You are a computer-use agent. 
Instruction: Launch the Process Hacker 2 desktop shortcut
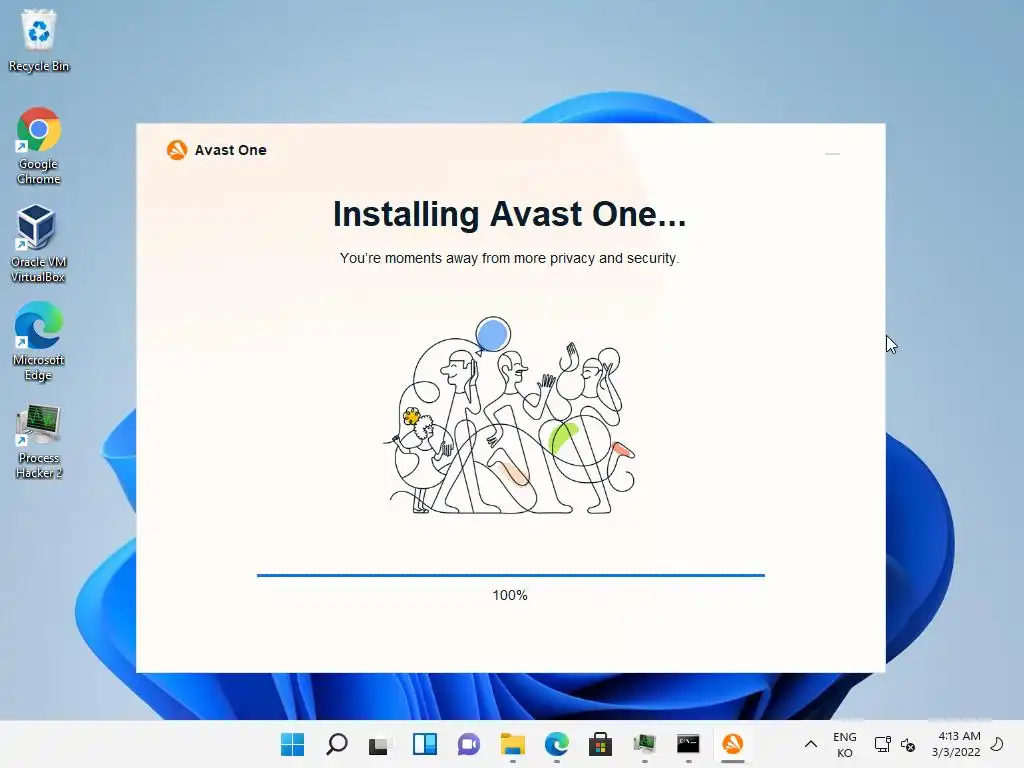[x=39, y=441]
